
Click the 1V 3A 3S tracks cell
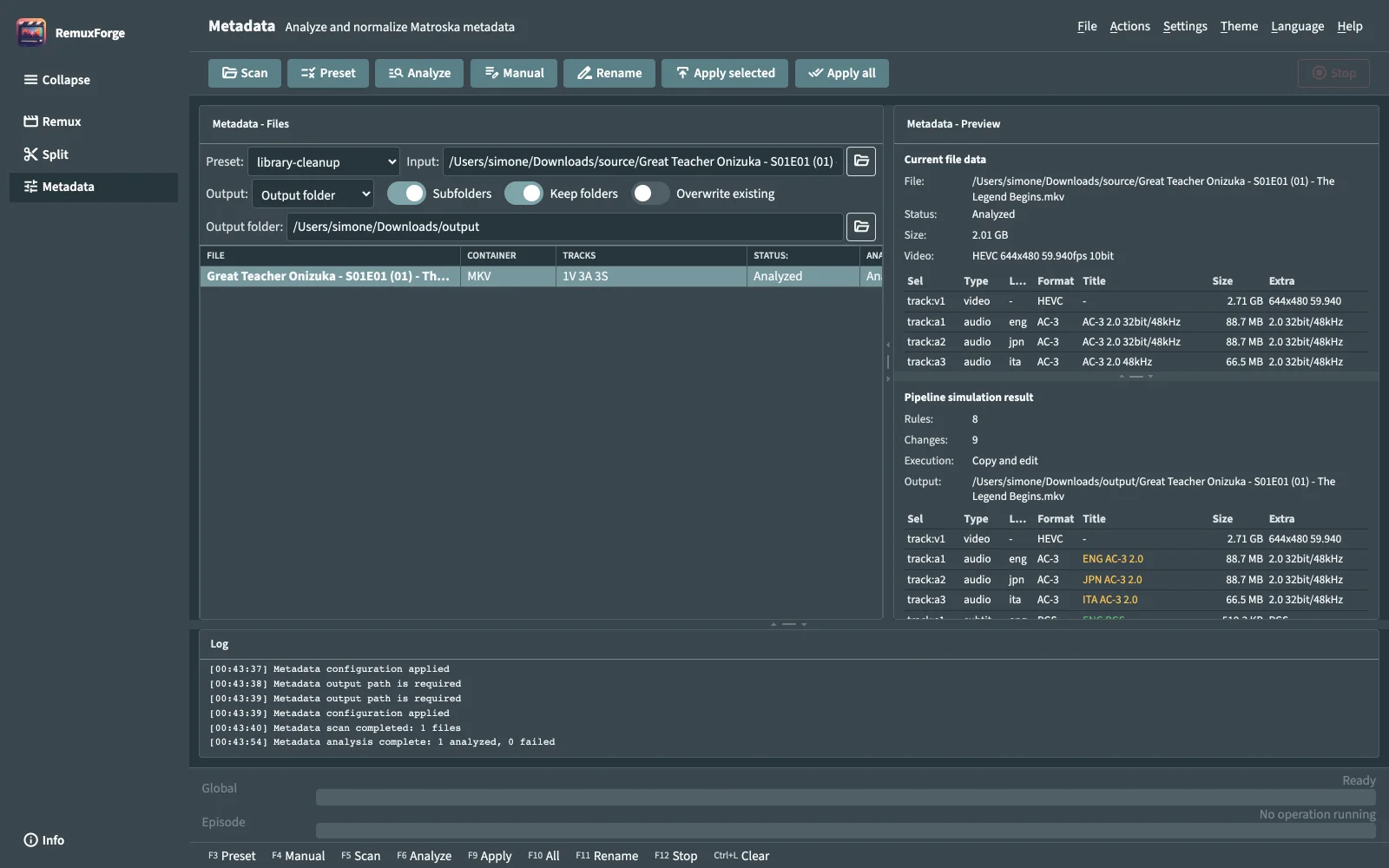651,276
